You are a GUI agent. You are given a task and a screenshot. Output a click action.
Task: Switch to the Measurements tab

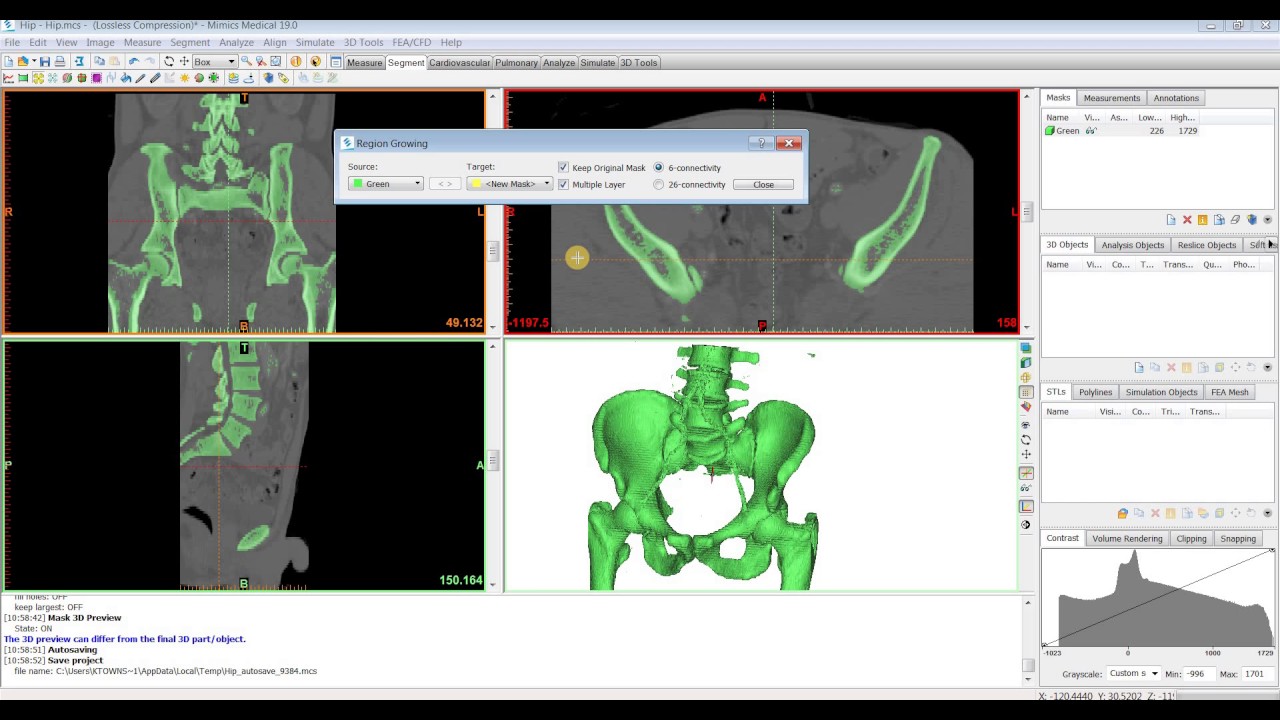(1111, 98)
